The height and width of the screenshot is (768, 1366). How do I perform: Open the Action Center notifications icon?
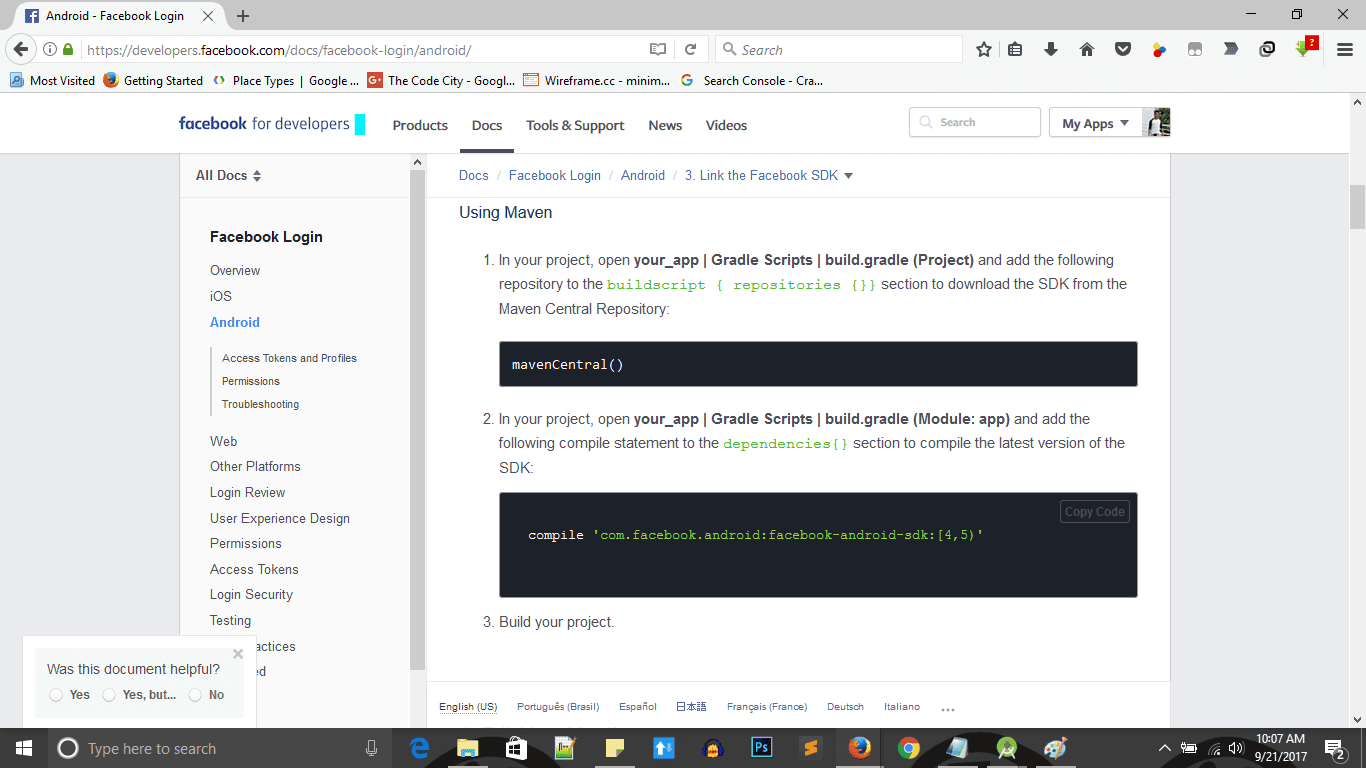(1335, 748)
